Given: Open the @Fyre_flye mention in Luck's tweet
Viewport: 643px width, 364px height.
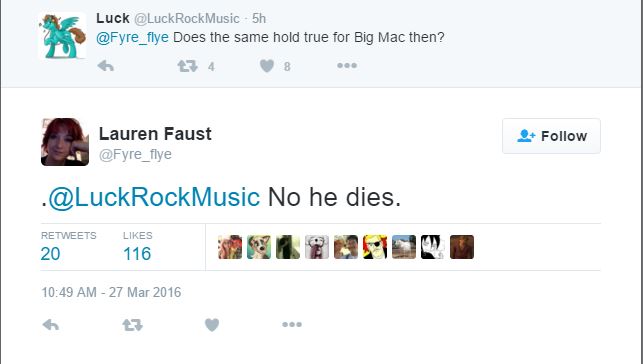Looking at the screenshot, I should coord(132,37).
